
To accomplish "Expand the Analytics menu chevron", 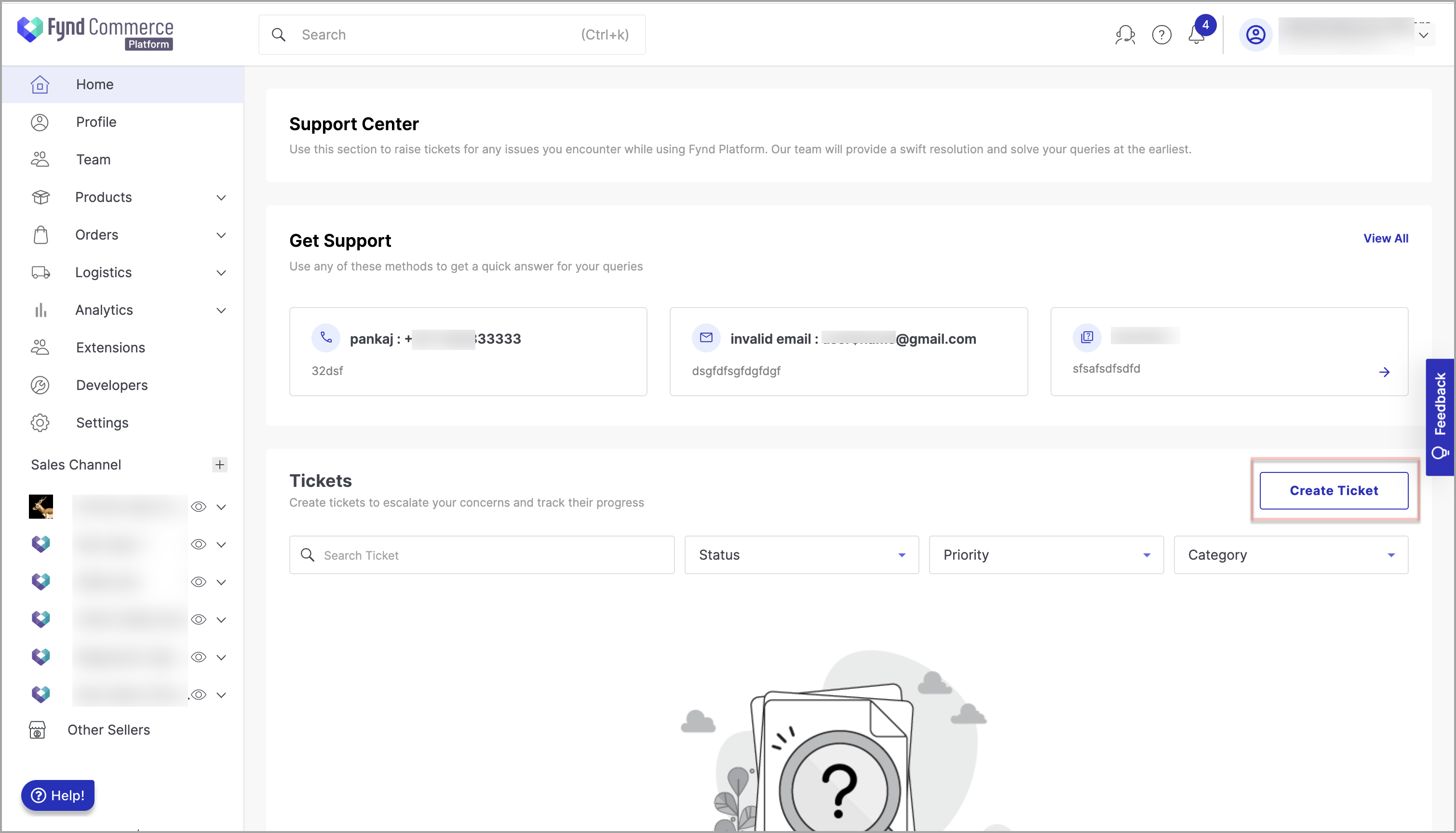I will click(x=221, y=310).
